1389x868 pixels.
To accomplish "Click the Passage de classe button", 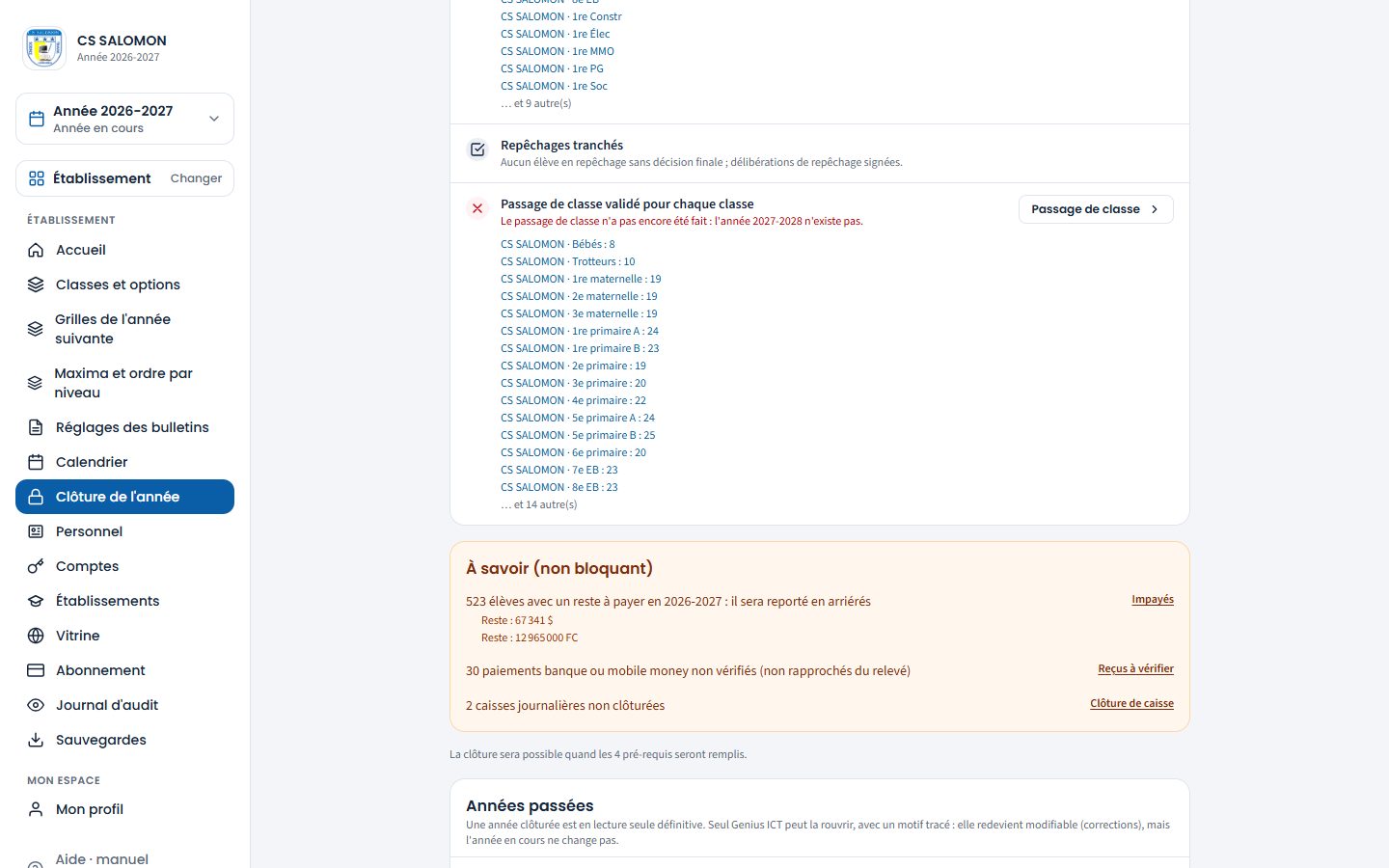I will pyautogui.click(x=1096, y=209).
